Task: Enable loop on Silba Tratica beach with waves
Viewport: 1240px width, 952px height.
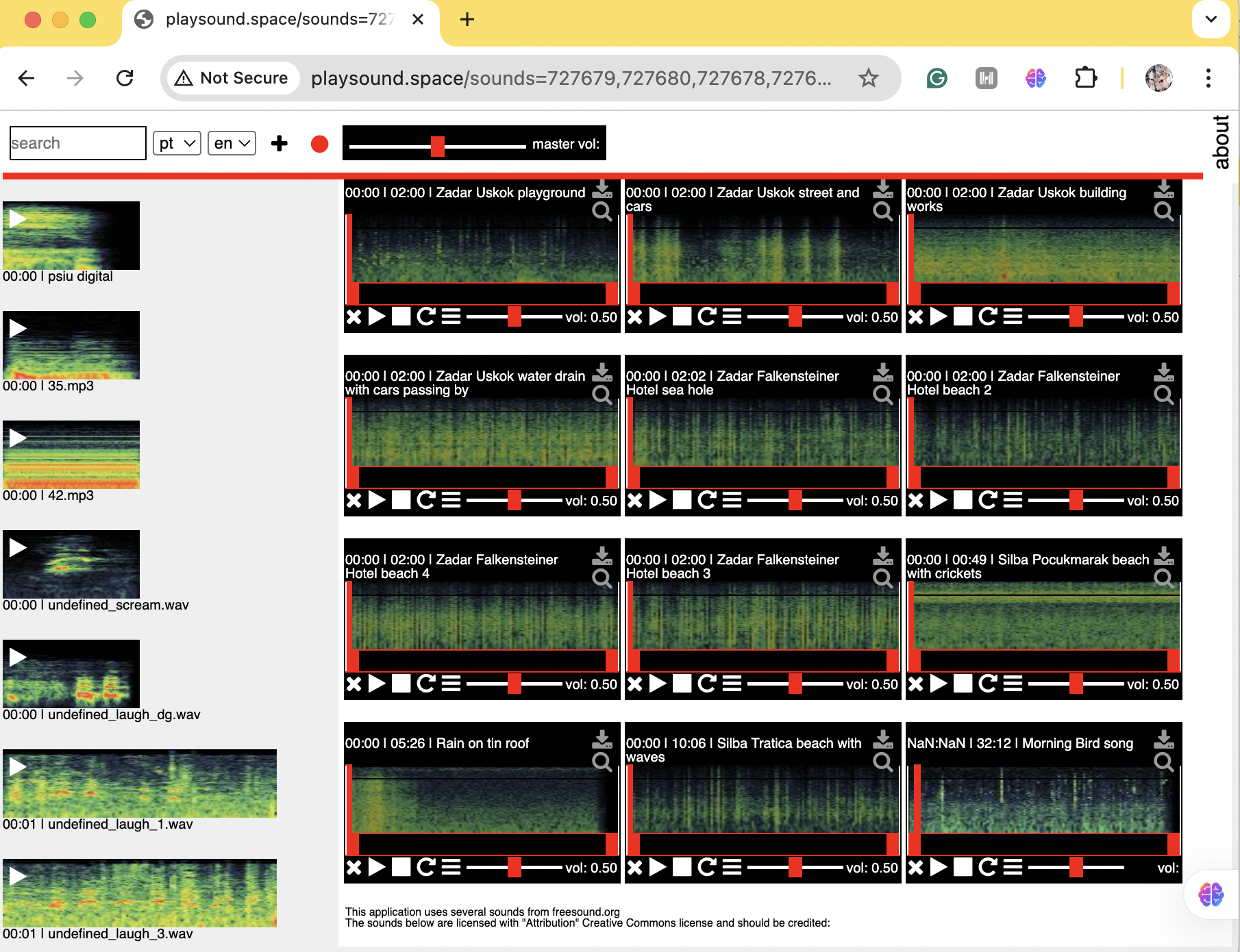Action: click(707, 868)
